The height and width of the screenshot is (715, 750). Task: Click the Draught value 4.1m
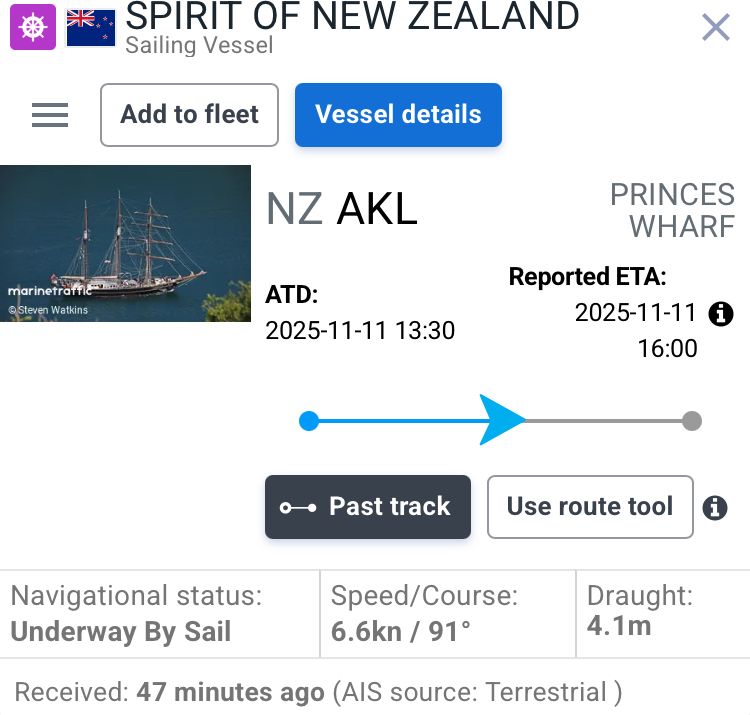[x=619, y=627]
